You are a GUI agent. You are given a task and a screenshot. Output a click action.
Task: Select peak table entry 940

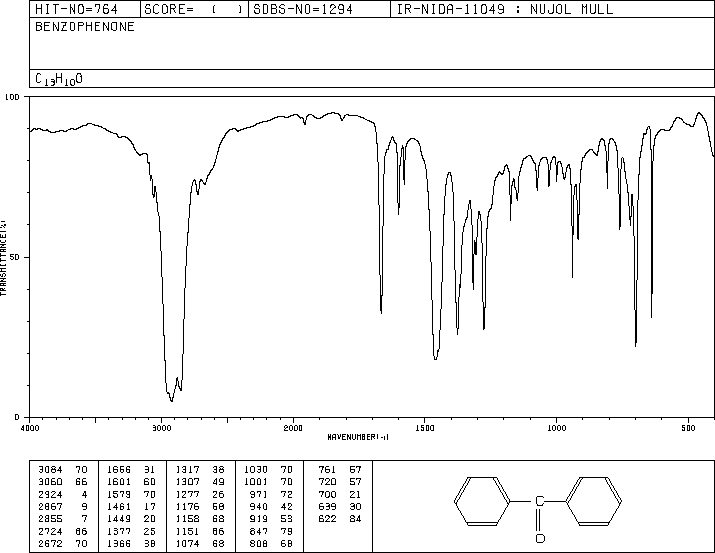pos(259,506)
